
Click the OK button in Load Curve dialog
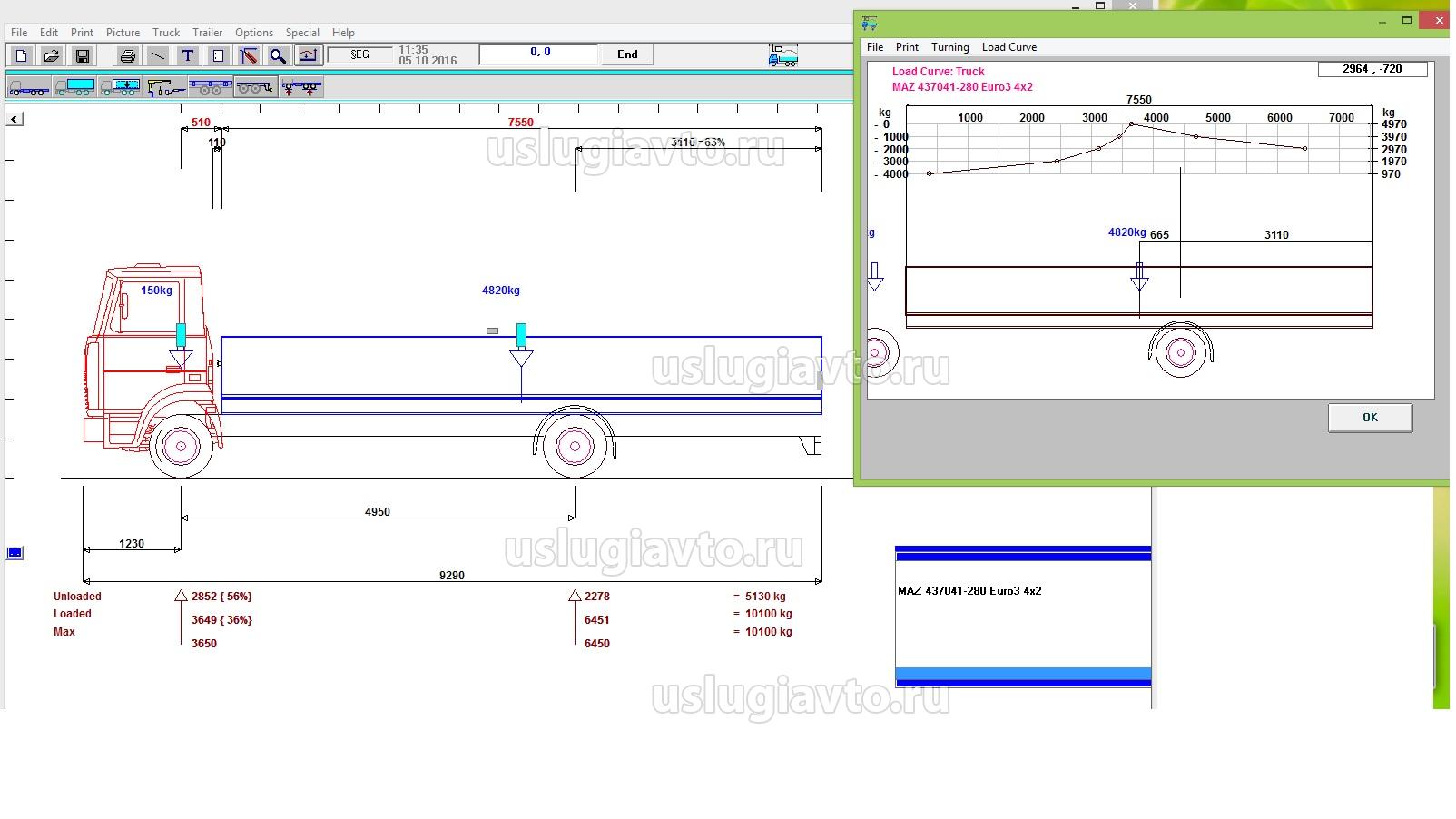(x=1369, y=418)
